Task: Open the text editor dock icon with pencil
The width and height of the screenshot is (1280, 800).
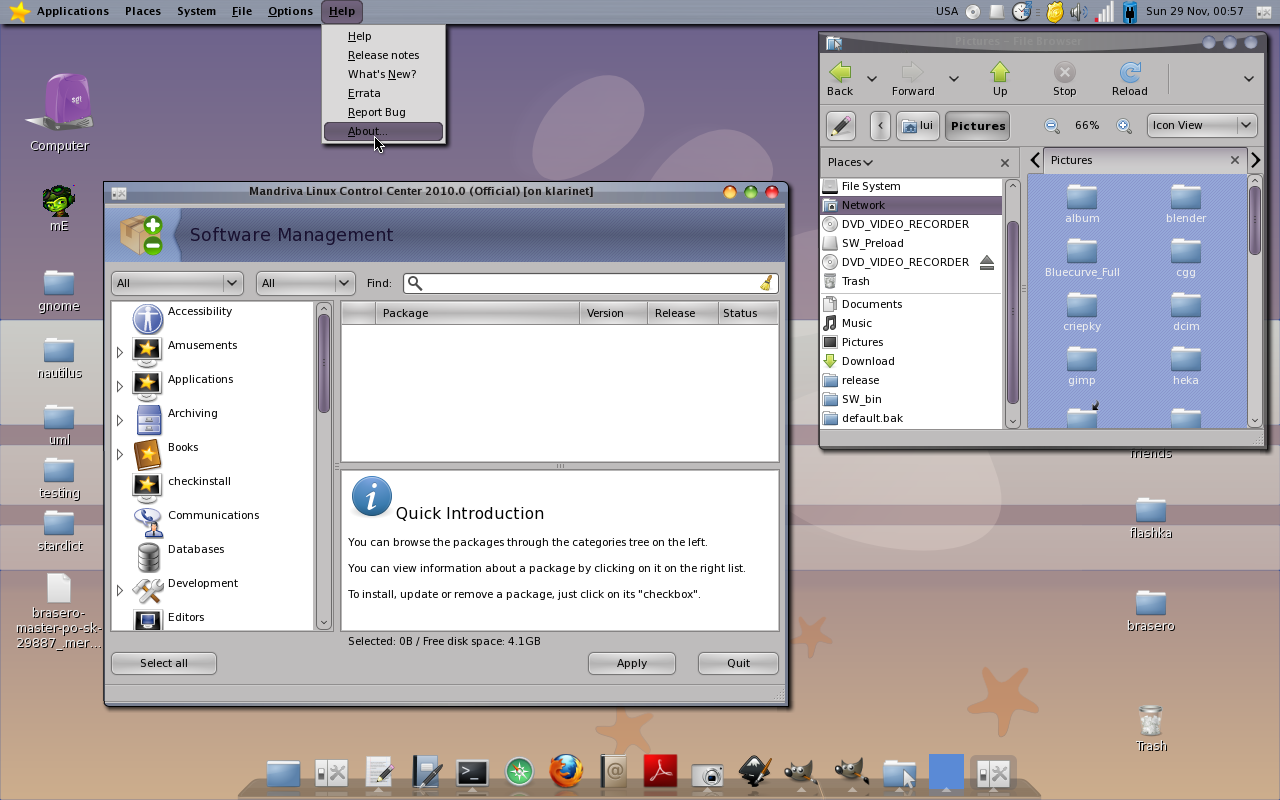Action: 379,772
